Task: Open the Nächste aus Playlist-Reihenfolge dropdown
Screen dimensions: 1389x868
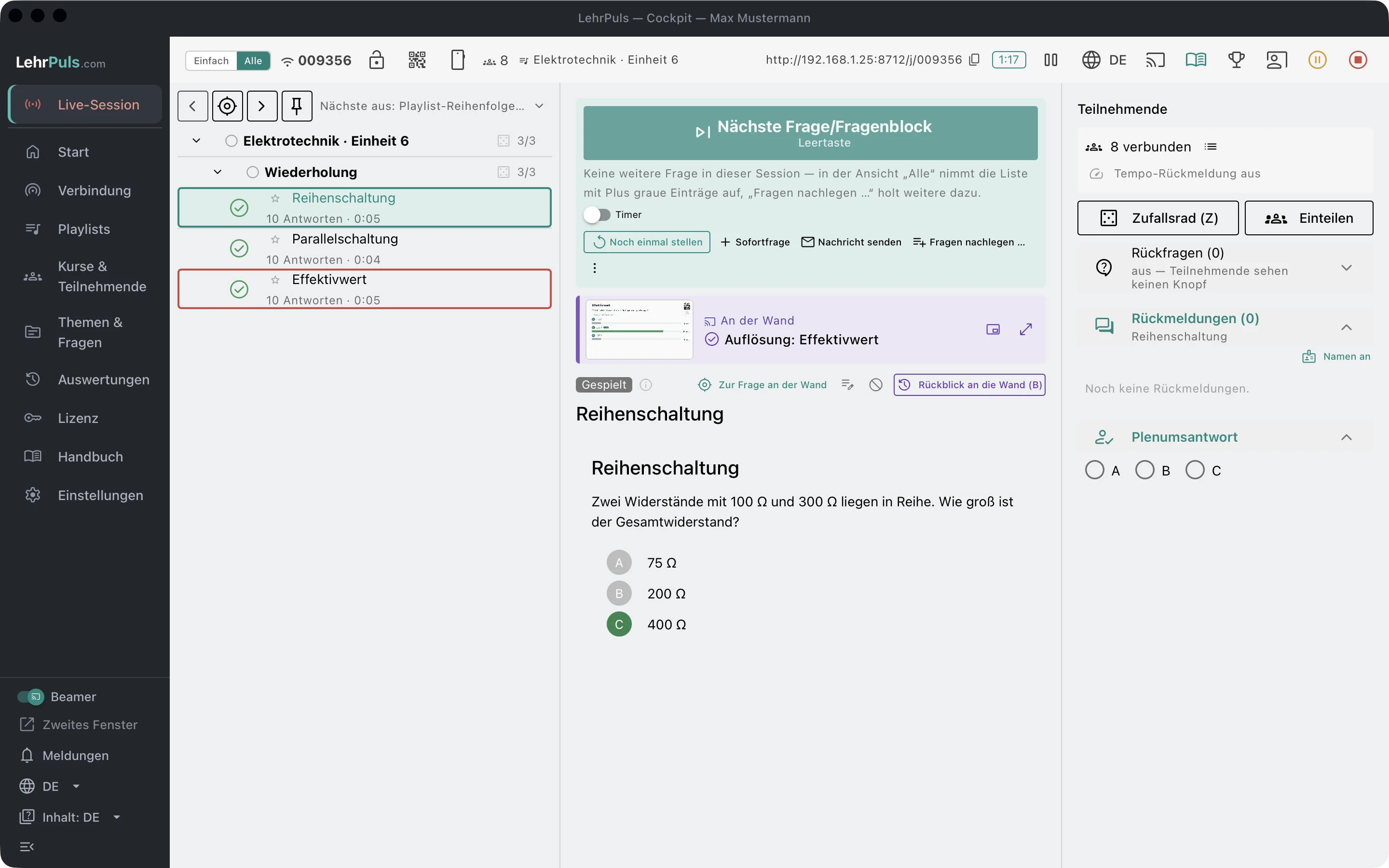Action: point(432,106)
